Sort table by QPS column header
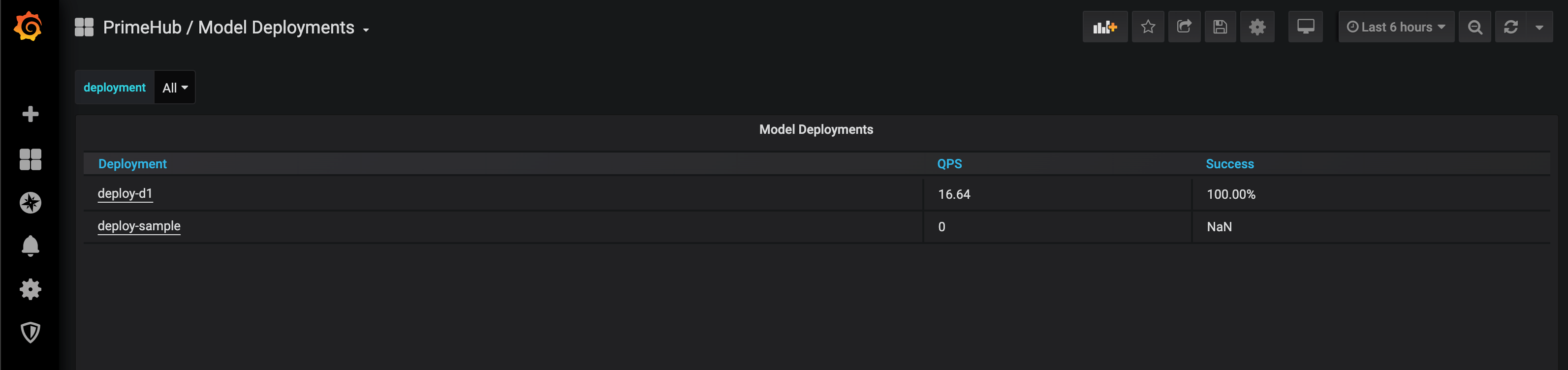Screen dimensions: 1568x370 (x=949, y=164)
